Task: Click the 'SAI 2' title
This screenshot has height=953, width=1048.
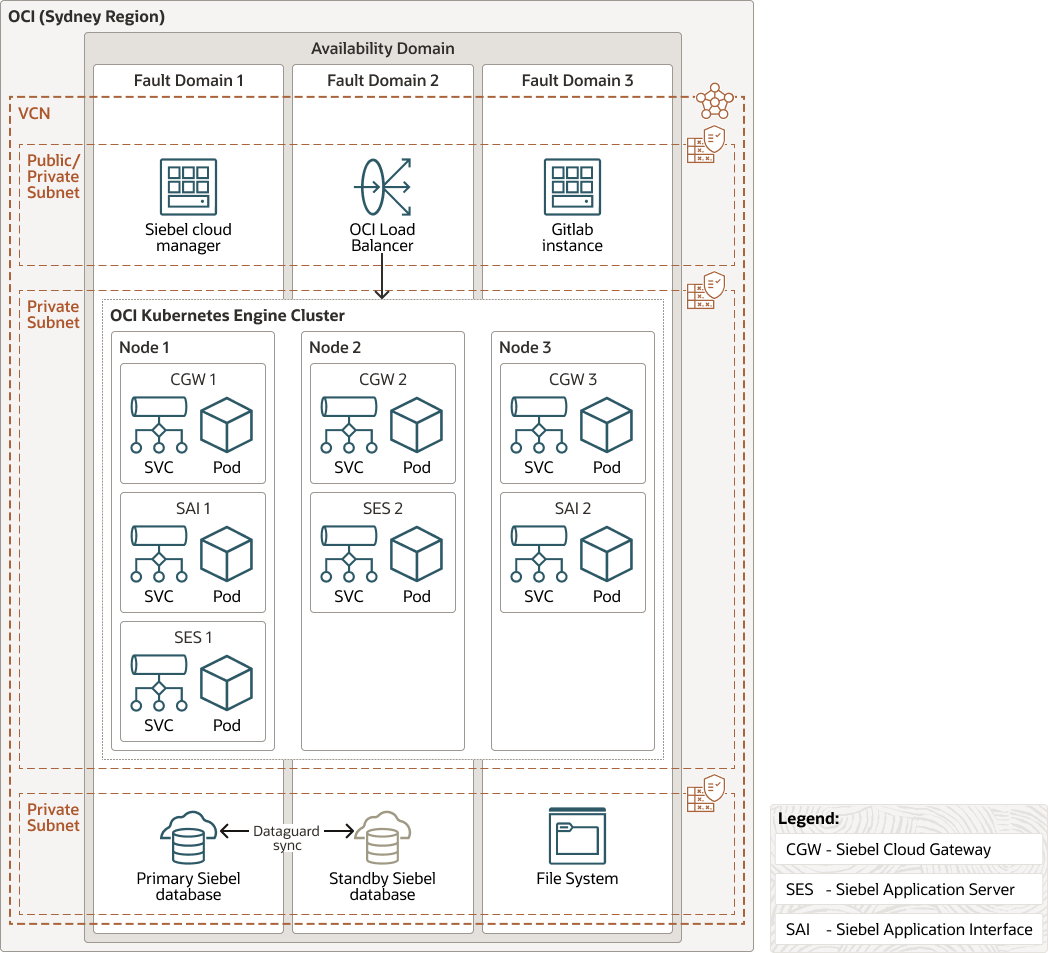Action: pos(573,509)
